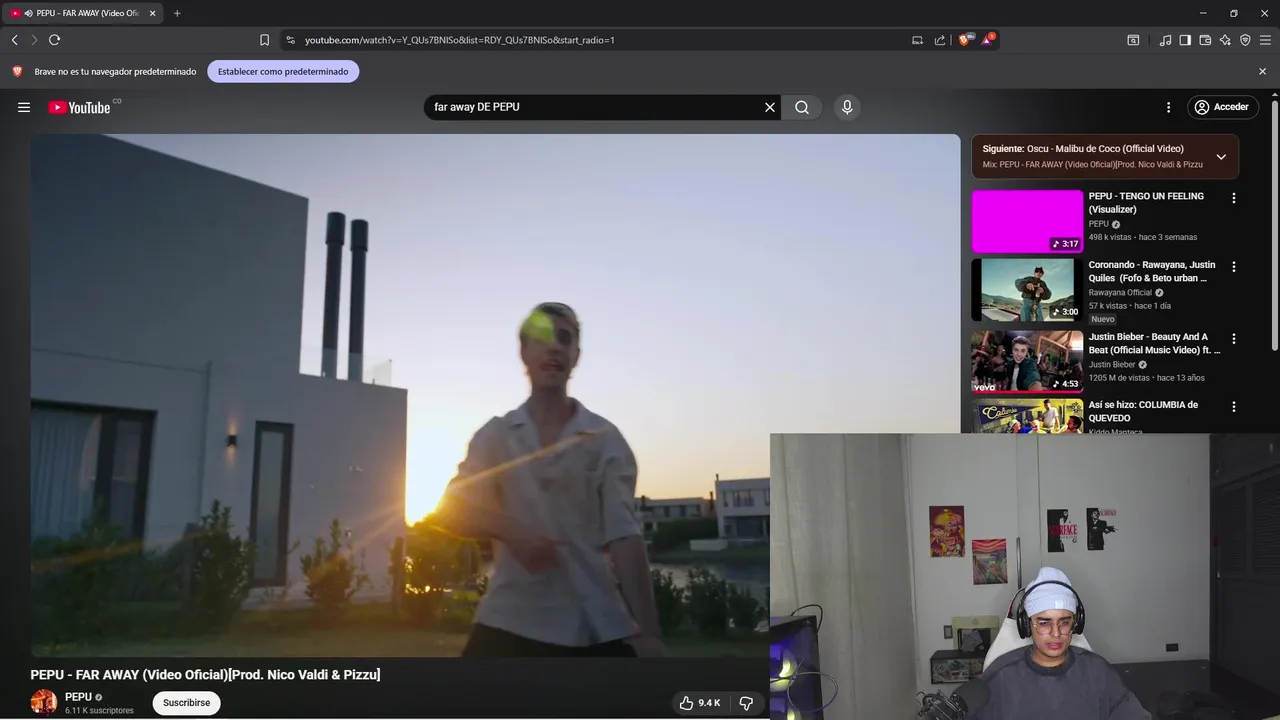Image resolution: width=1280 pixels, height=720 pixels.
Task: Open the YouTube hamburger guide menu
Action: 24,107
